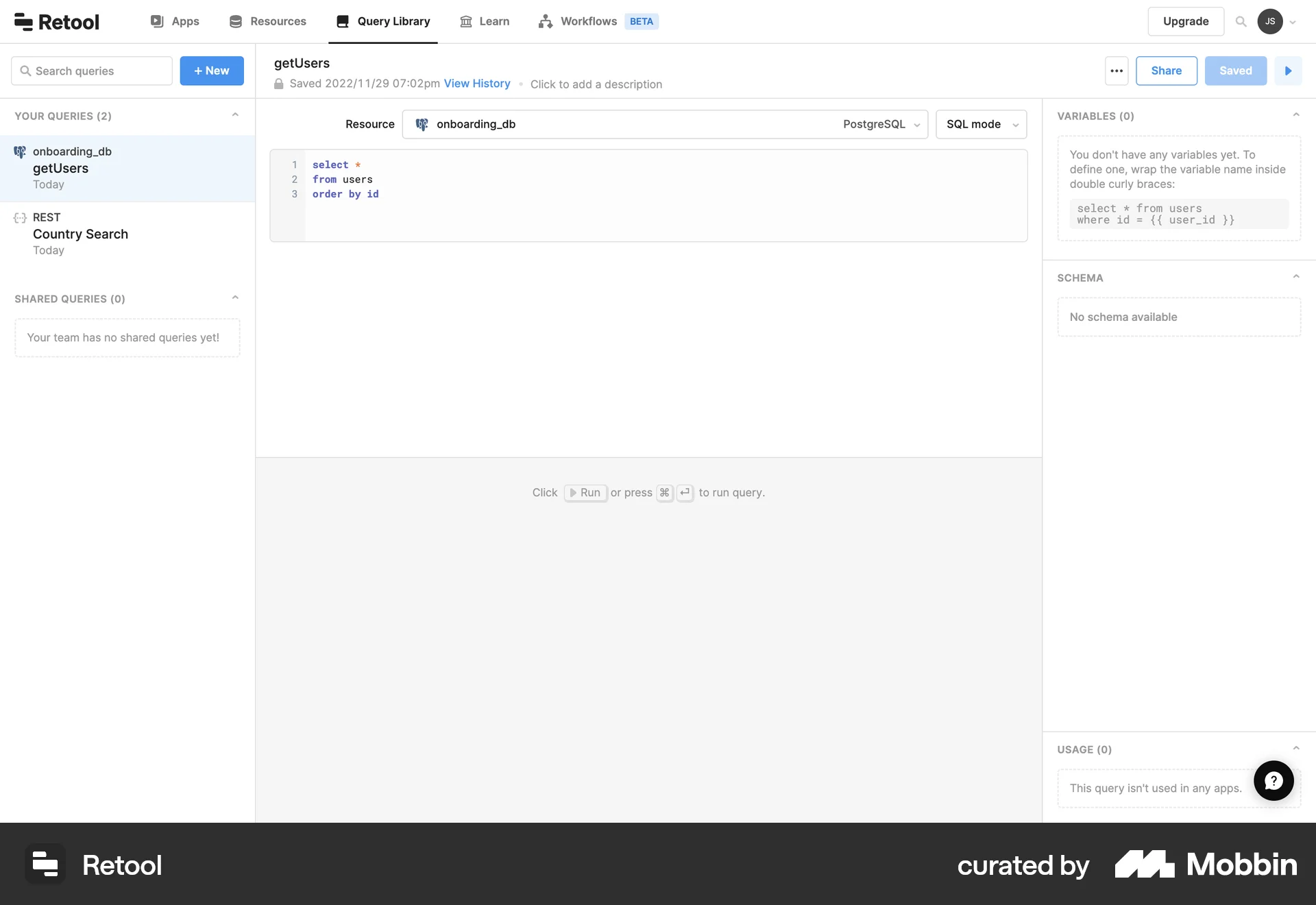Open the help bubble in bottom corner
Screen dimensions: 1316x905
pyautogui.click(x=1273, y=780)
